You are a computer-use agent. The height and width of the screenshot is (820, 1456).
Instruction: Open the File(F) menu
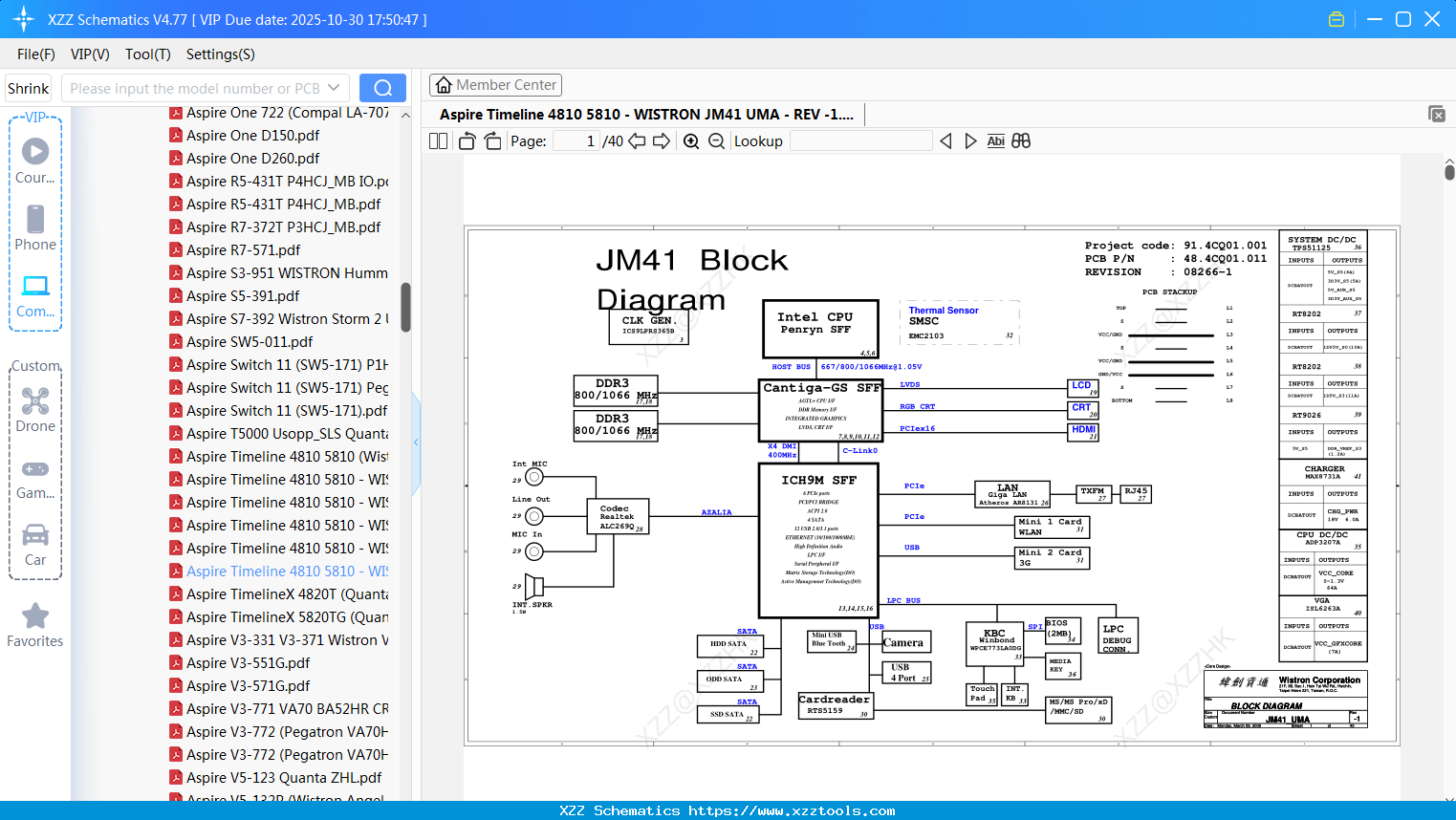click(36, 54)
